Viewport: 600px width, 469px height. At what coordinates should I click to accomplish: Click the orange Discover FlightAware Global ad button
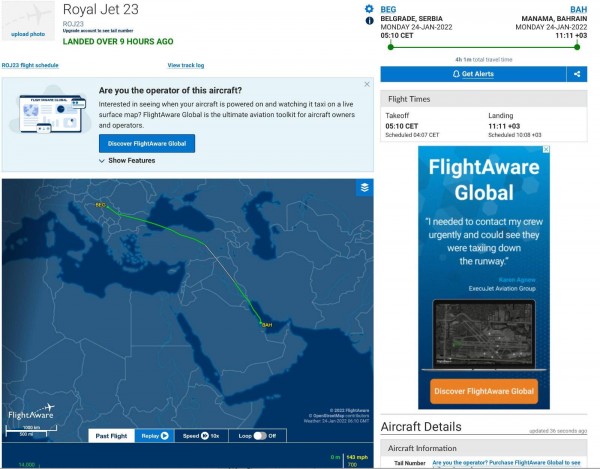point(484,391)
